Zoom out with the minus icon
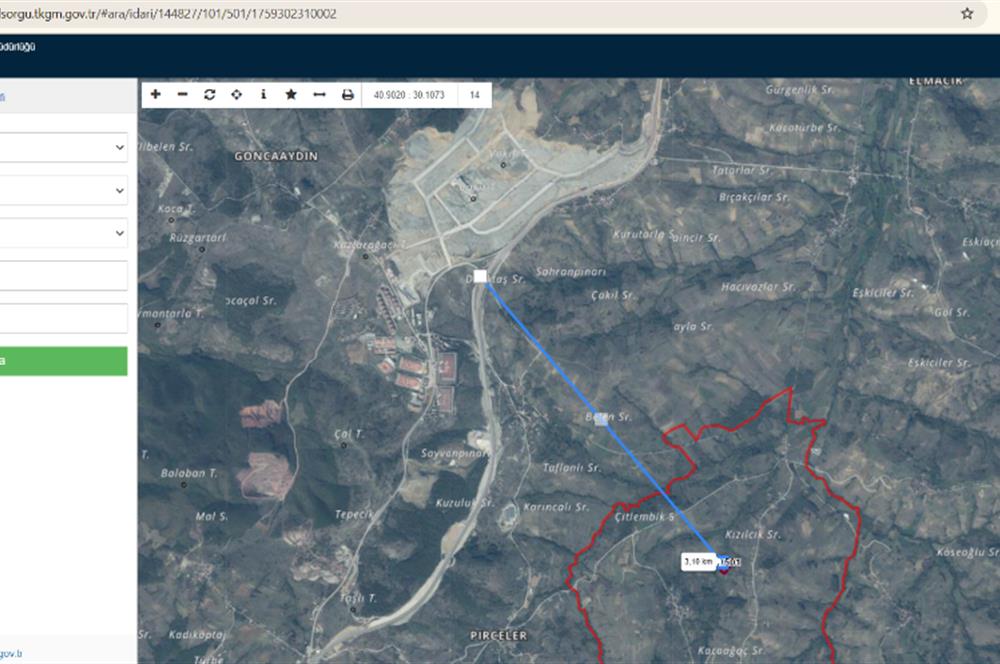The image size is (1000, 664). point(182,94)
